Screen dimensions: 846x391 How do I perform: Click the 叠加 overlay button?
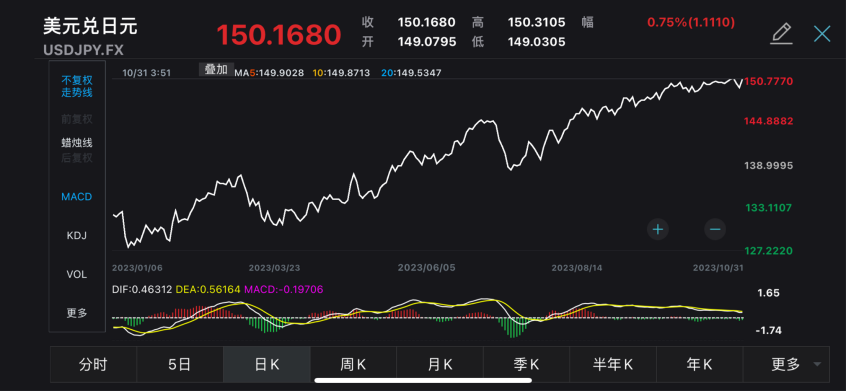(216, 70)
